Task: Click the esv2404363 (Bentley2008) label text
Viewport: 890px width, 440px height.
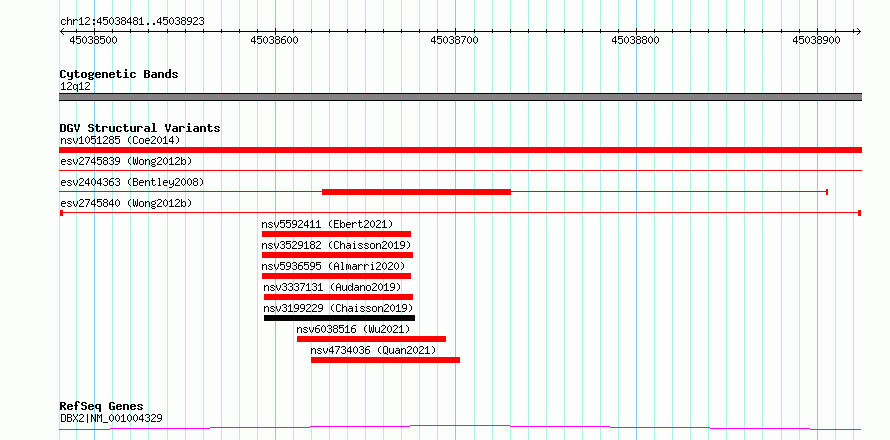Action: pos(132,182)
